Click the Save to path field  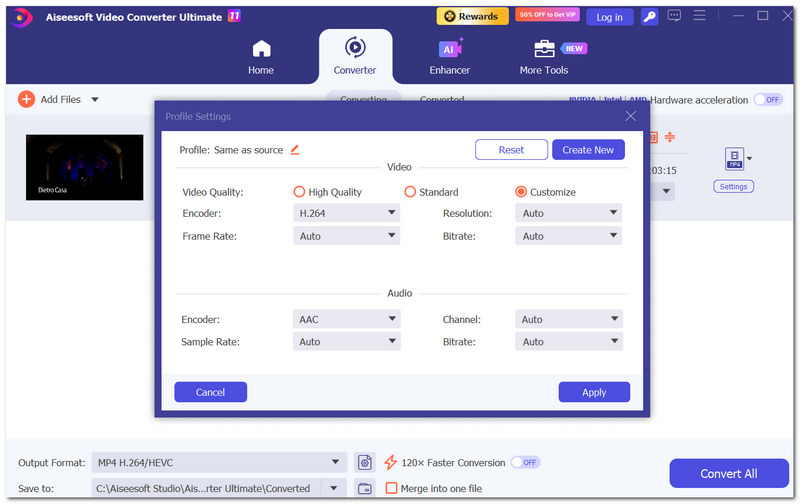[x=207, y=488]
